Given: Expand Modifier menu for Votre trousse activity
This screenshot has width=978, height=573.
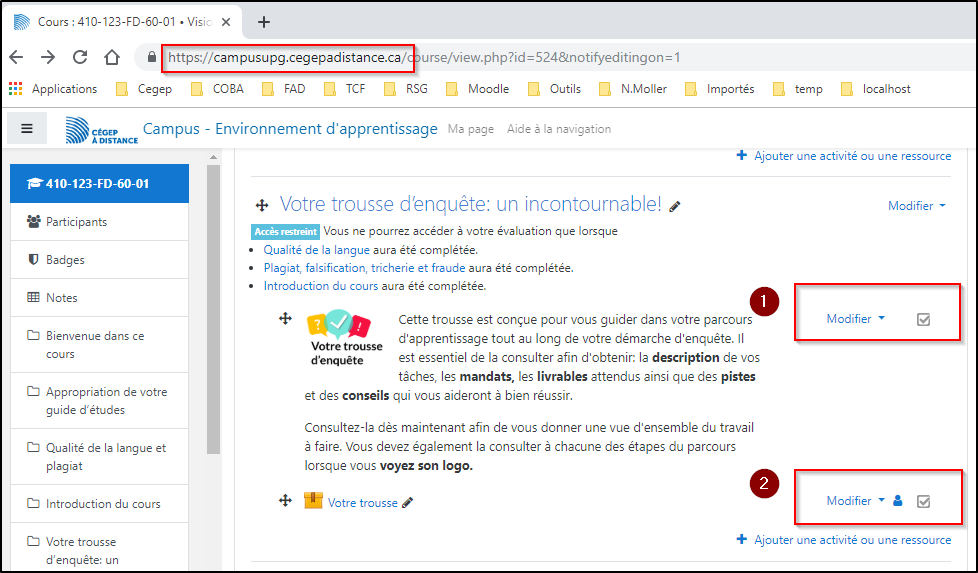Looking at the screenshot, I should pos(855,501).
